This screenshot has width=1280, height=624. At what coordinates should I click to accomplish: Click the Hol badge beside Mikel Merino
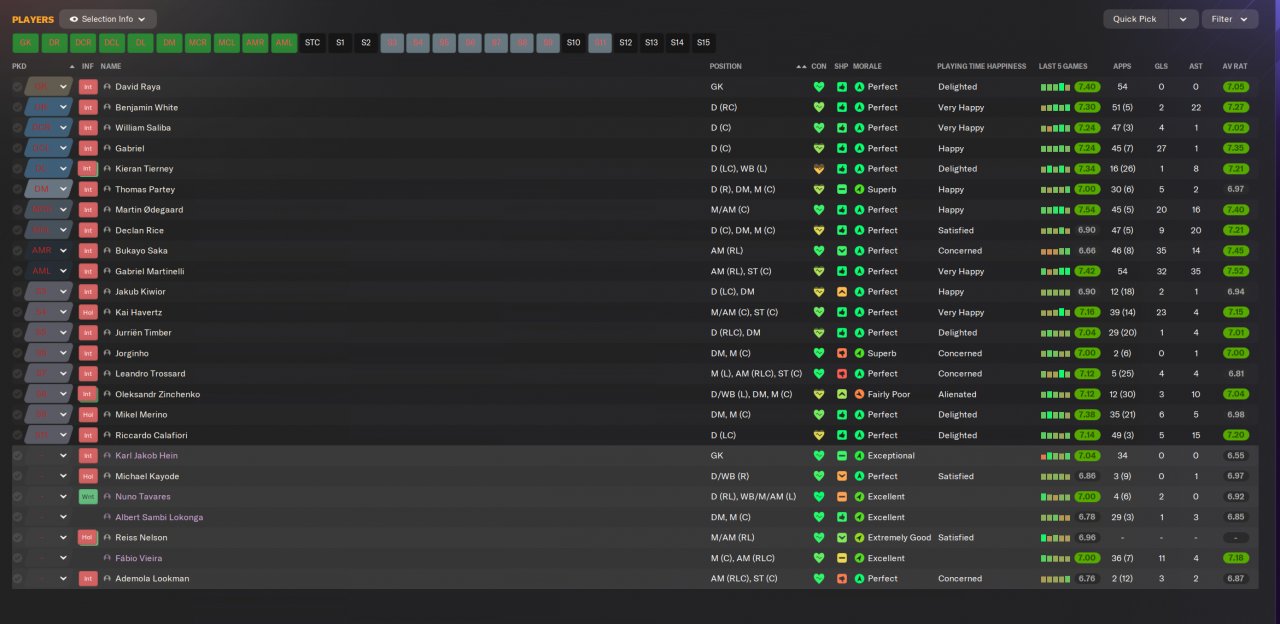click(88, 415)
